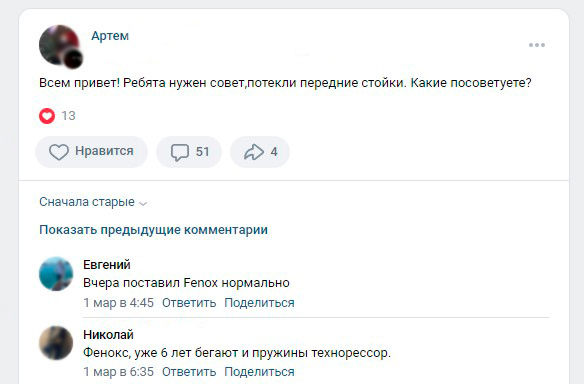584x384 pixels.
Task: Open Евгений's avatar picture
Action: [56, 274]
